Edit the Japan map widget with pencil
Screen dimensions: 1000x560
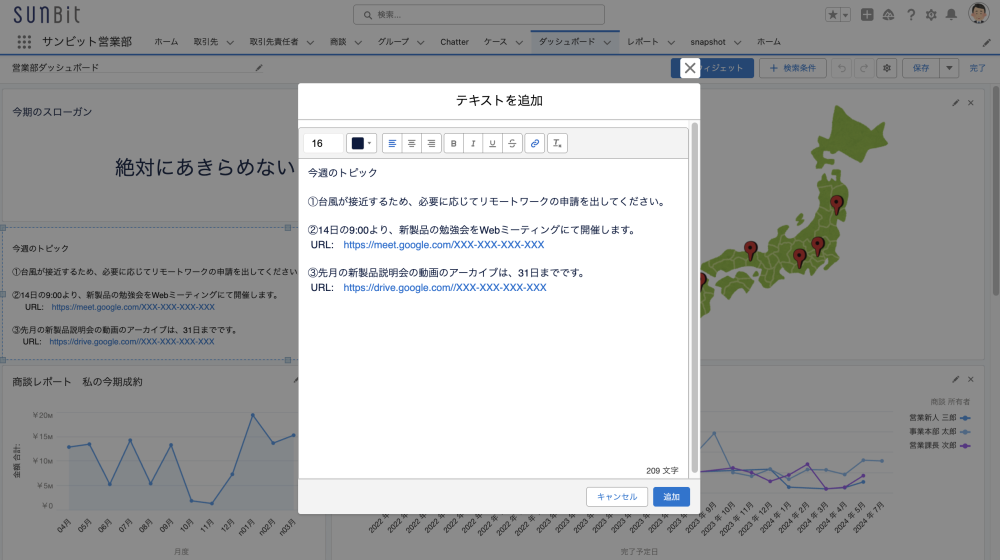955,103
